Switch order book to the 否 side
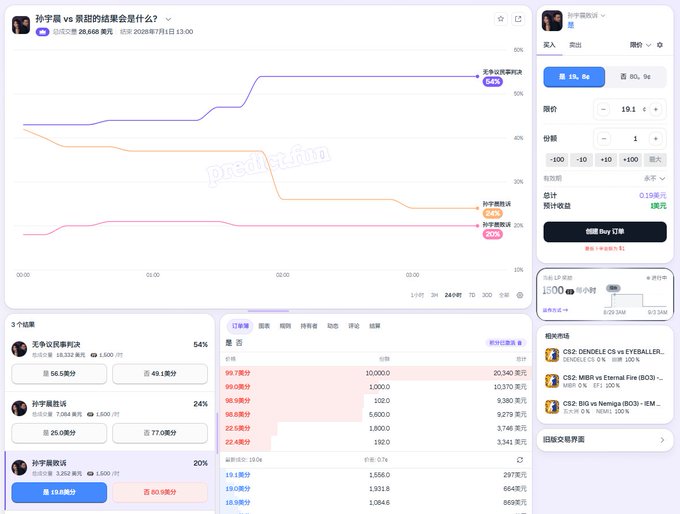This screenshot has height=514, width=680. (x=239, y=343)
